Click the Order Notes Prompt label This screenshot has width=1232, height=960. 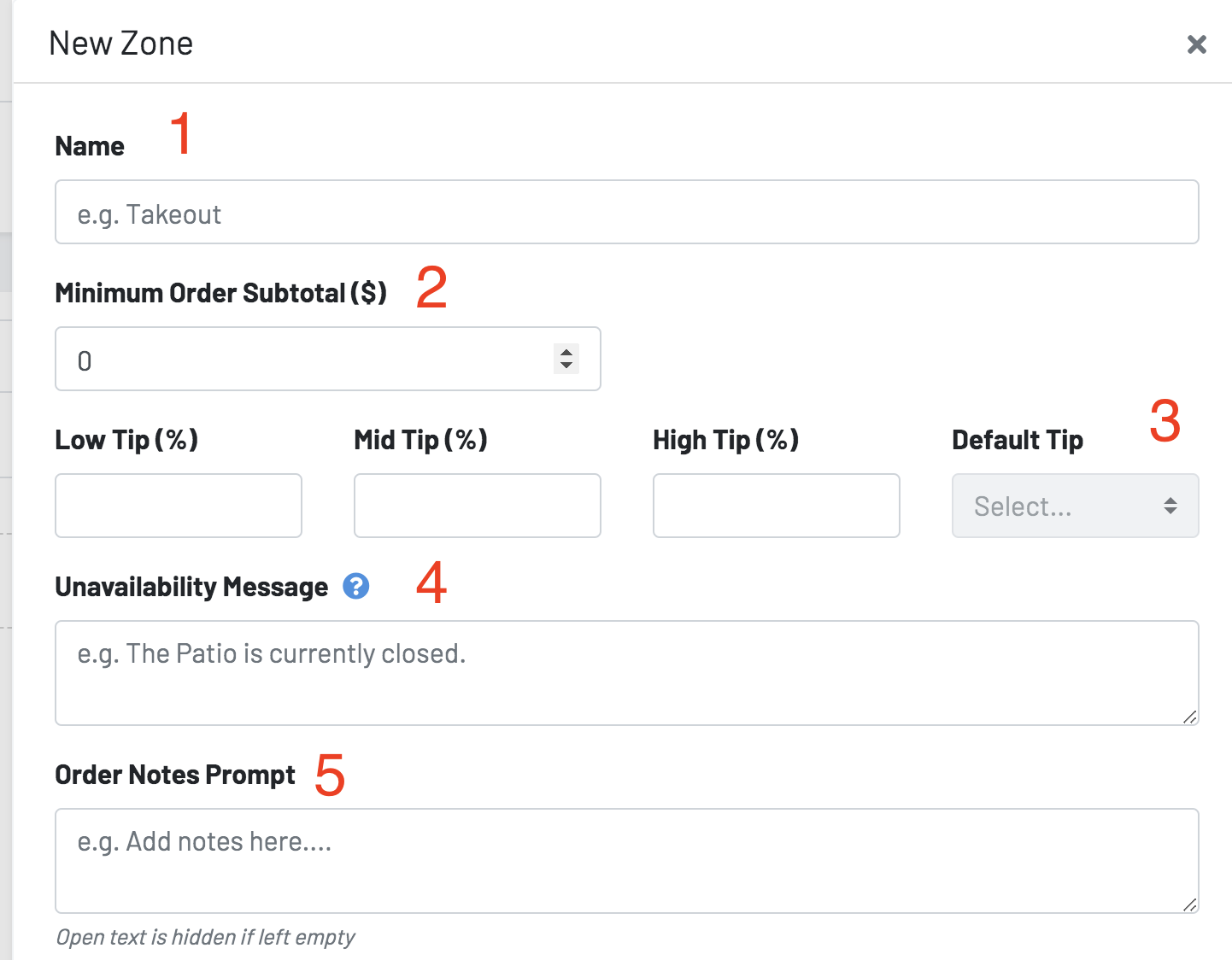point(175,775)
